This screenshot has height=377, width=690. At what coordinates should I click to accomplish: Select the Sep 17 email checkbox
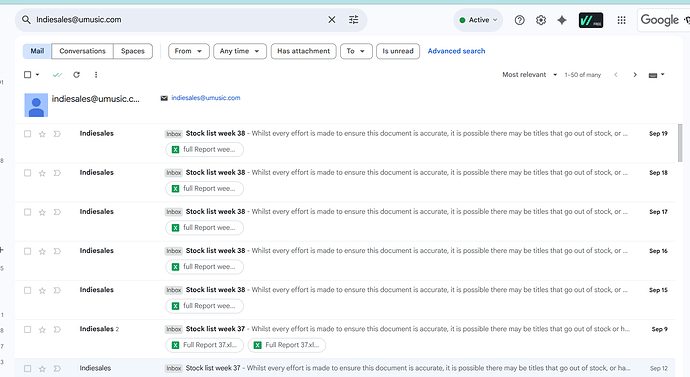27,212
